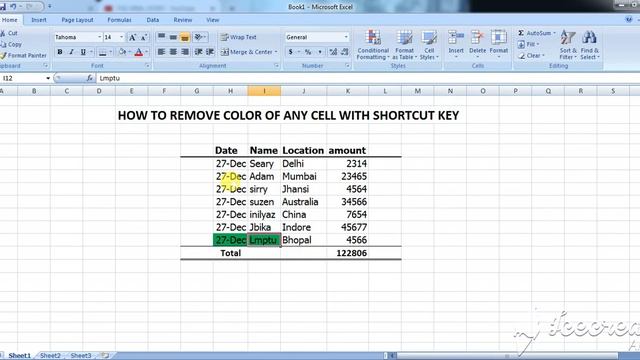Image resolution: width=640 pixels, height=360 pixels.
Task: Toggle Bold formatting
Action: click(x=60, y=52)
